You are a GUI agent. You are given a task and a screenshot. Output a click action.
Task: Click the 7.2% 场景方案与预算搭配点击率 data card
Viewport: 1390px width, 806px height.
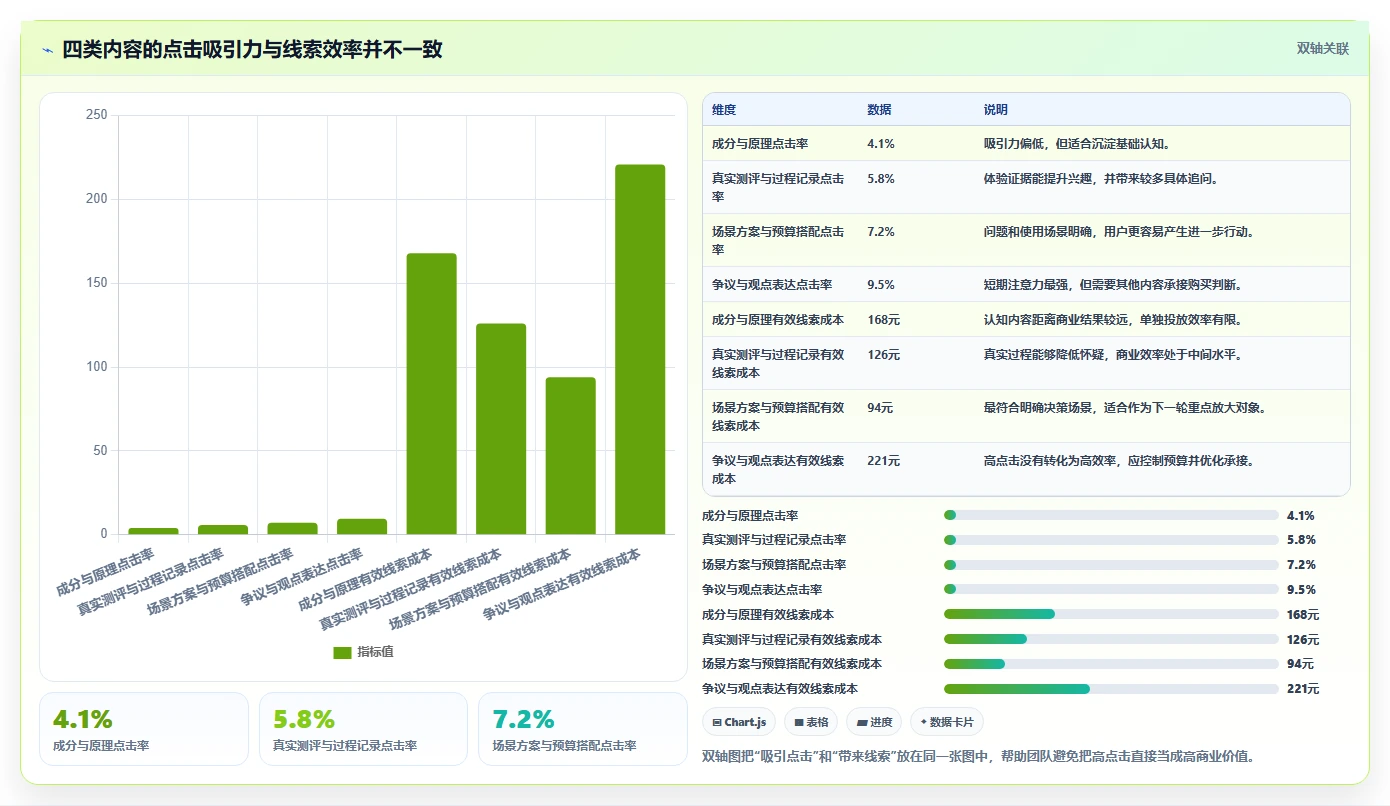pos(583,729)
